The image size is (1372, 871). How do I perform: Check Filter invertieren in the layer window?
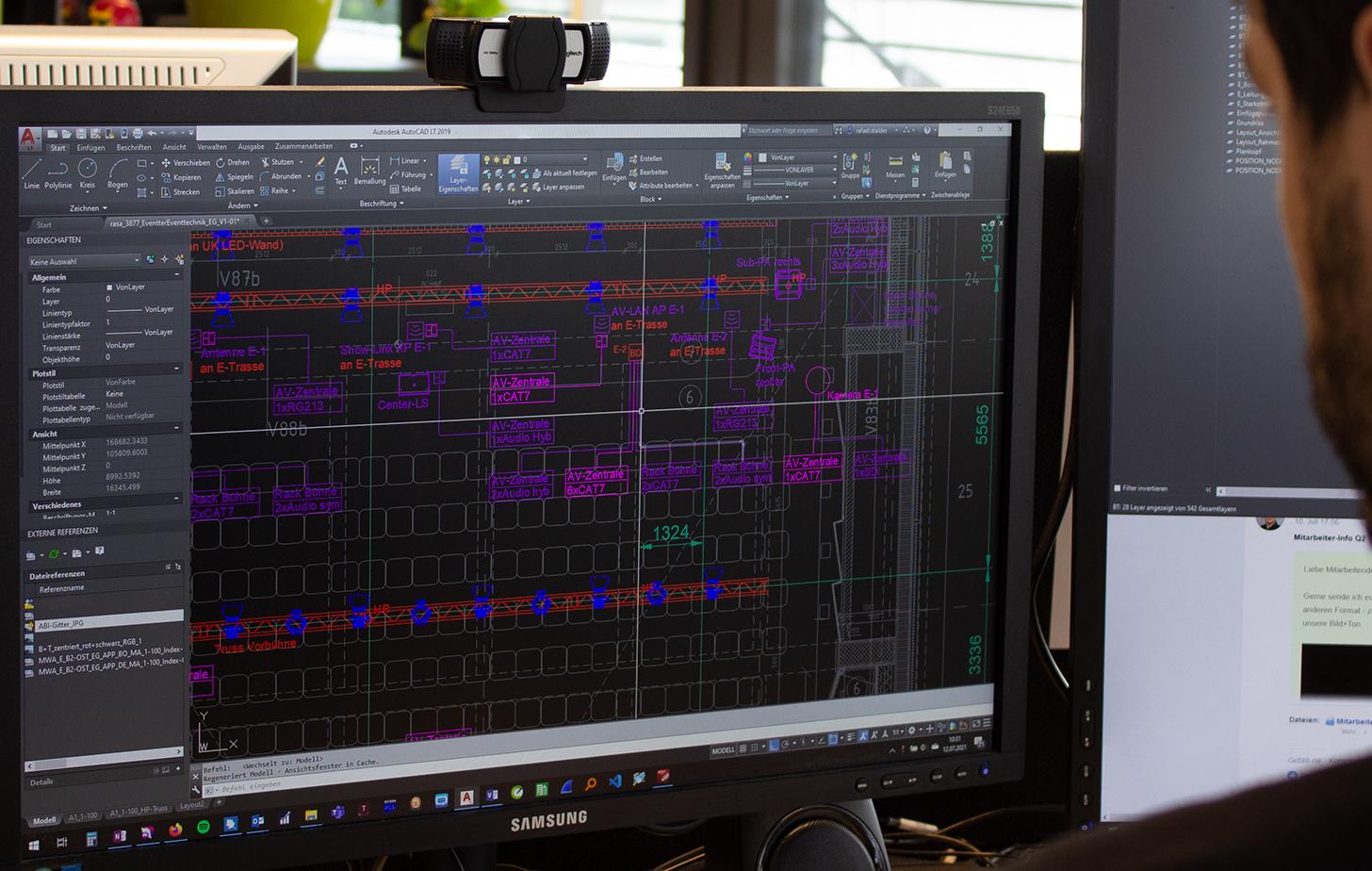pyautogui.click(x=1118, y=488)
